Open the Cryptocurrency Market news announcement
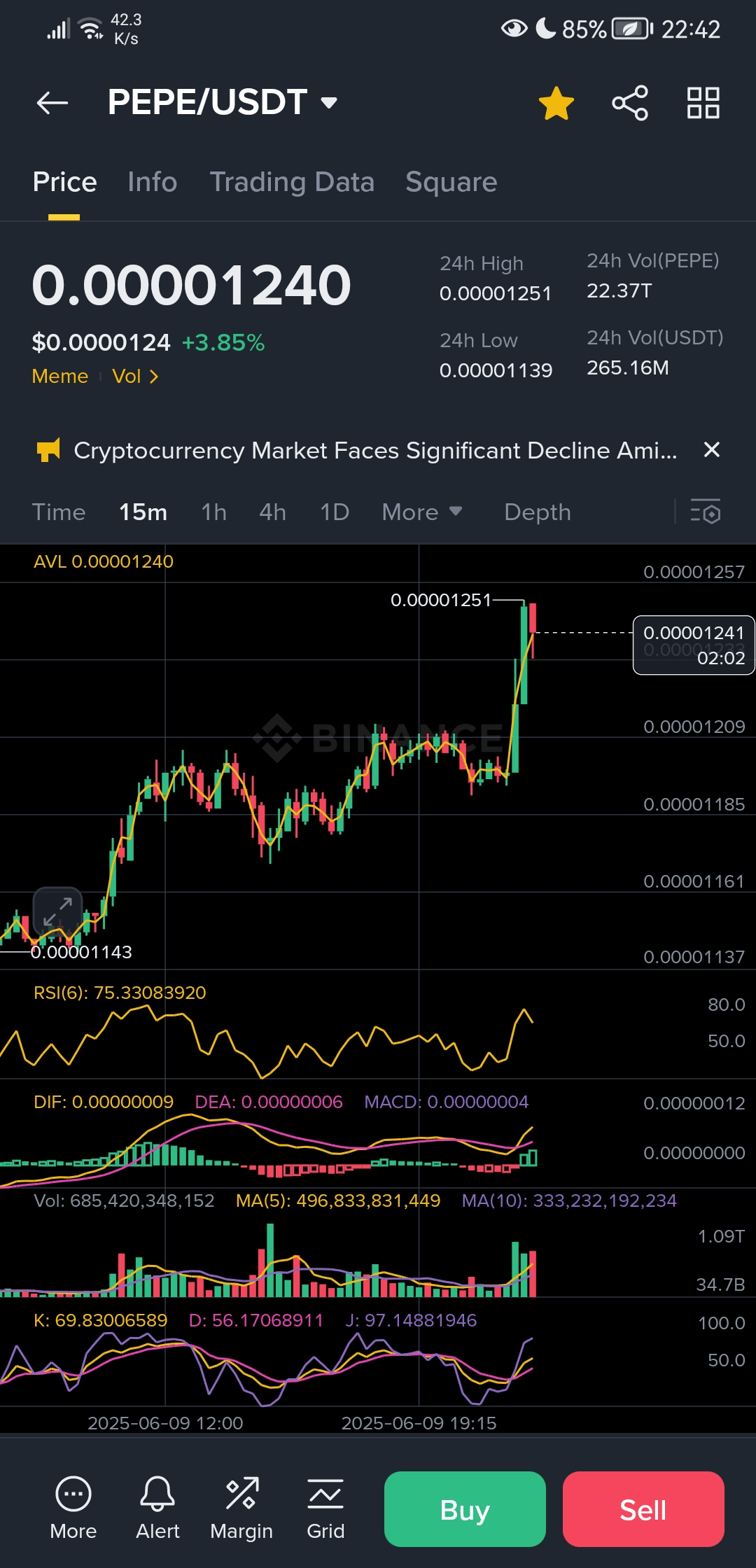 point(375,450)
